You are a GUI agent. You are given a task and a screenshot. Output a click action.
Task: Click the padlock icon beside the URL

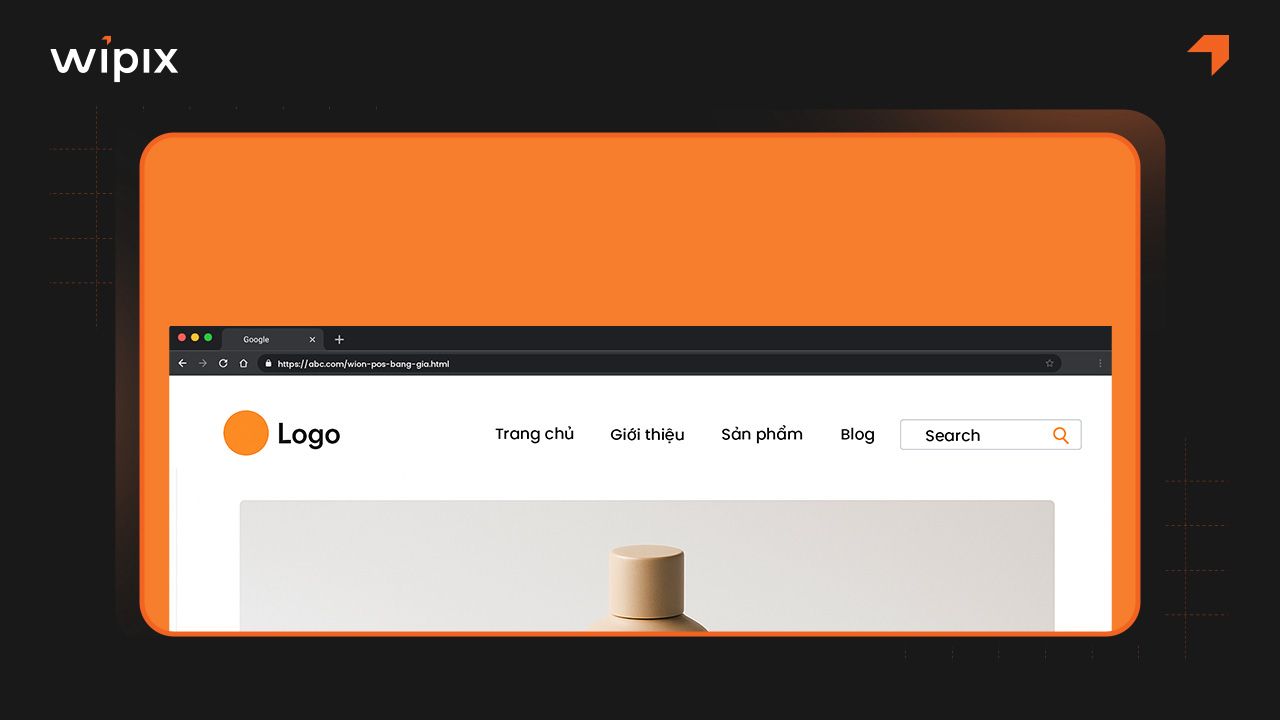268,363
